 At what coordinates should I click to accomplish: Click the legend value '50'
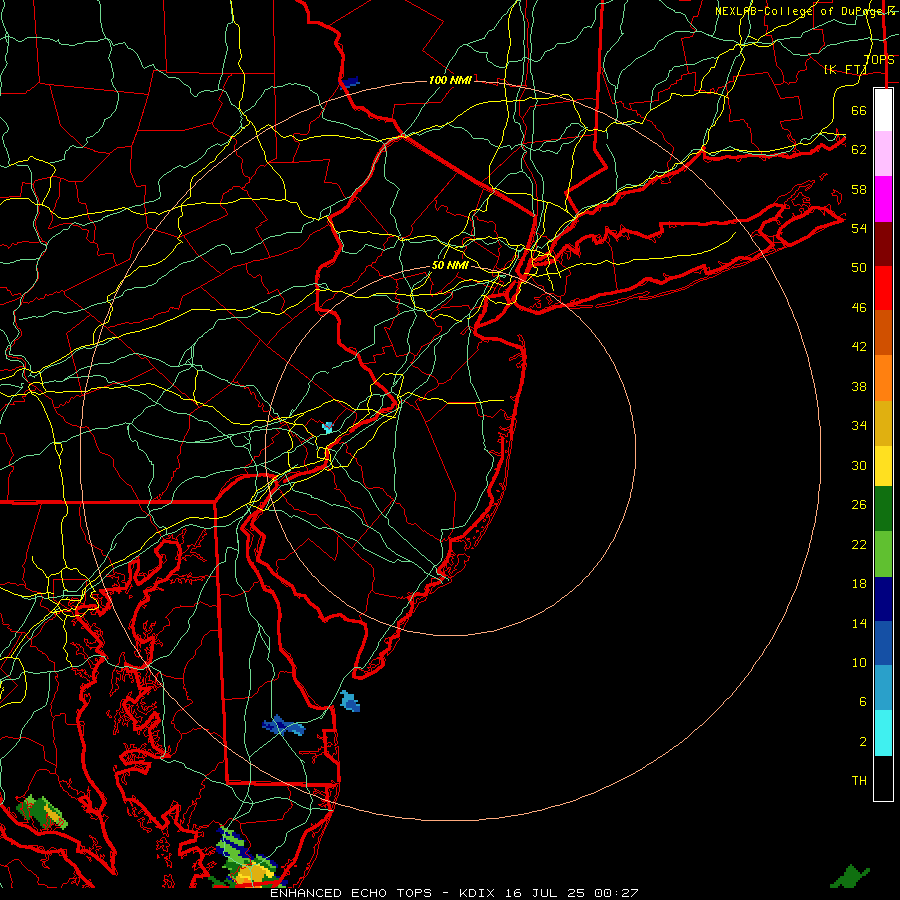click(859, 267)
